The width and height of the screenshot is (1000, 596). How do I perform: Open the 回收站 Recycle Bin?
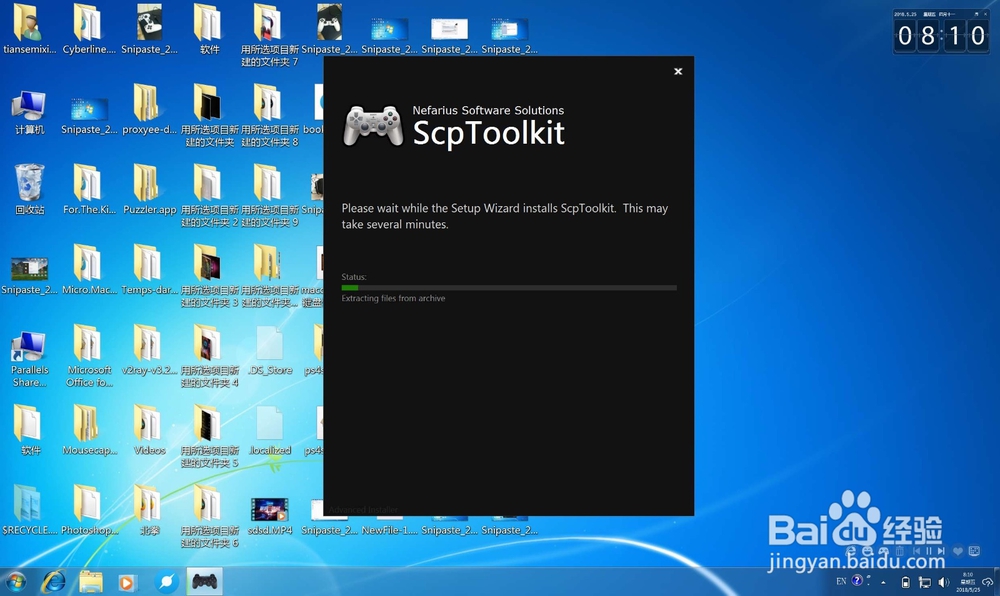[29, 190]
